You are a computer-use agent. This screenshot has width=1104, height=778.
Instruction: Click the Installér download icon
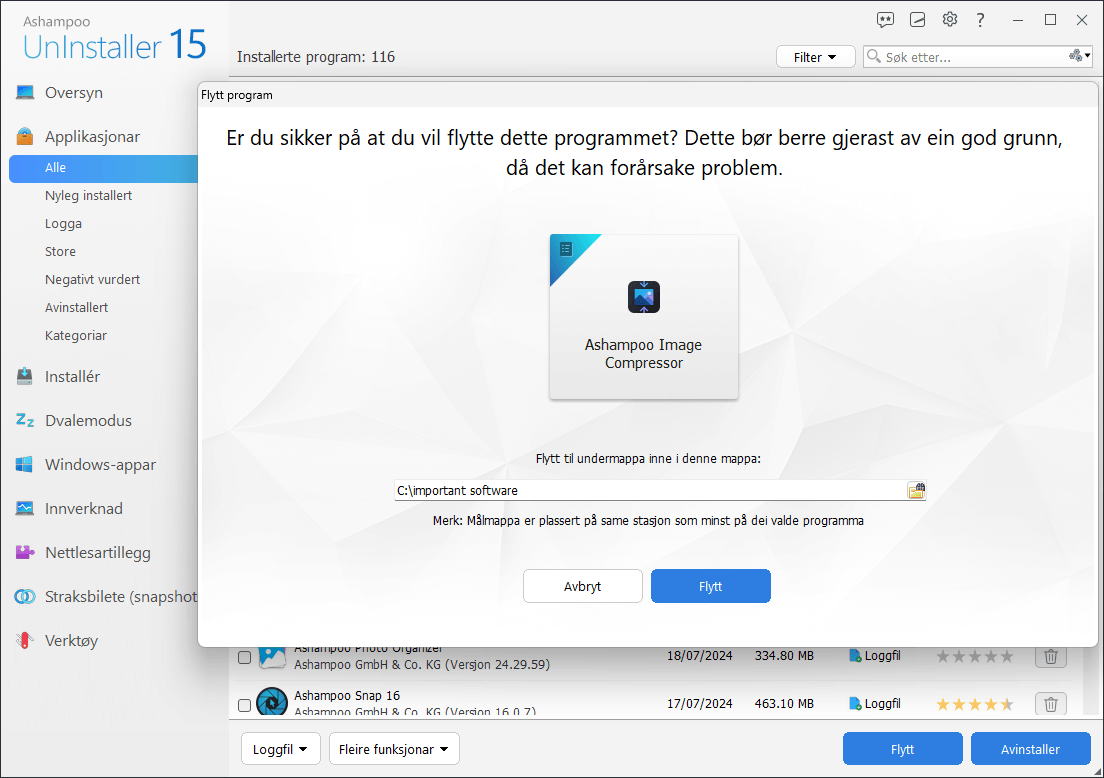click(x=25, y=376)
